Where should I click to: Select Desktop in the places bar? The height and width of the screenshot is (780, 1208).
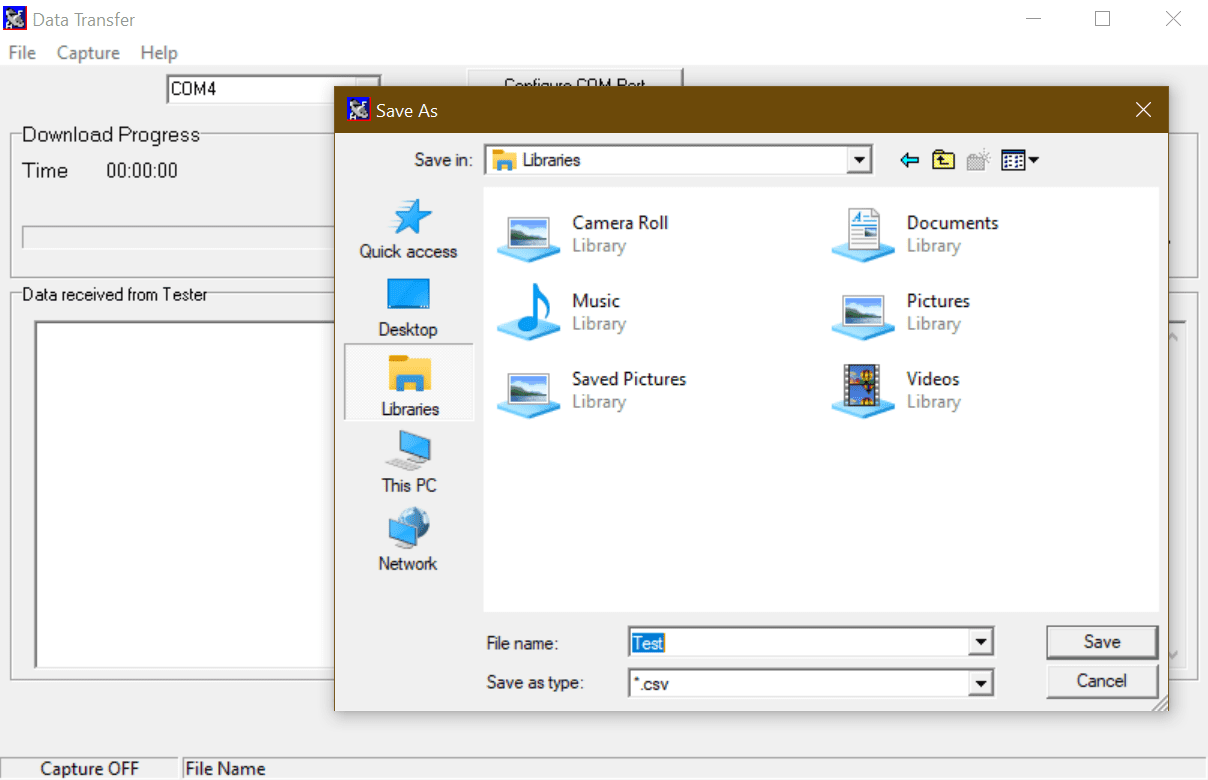pos(408,307)
